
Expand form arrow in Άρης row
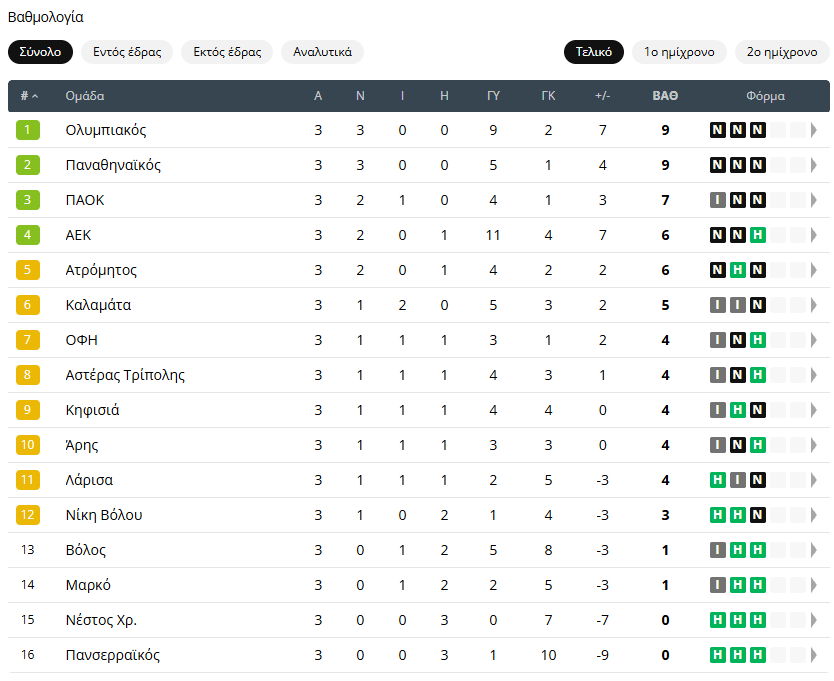(x=814, y=445)
